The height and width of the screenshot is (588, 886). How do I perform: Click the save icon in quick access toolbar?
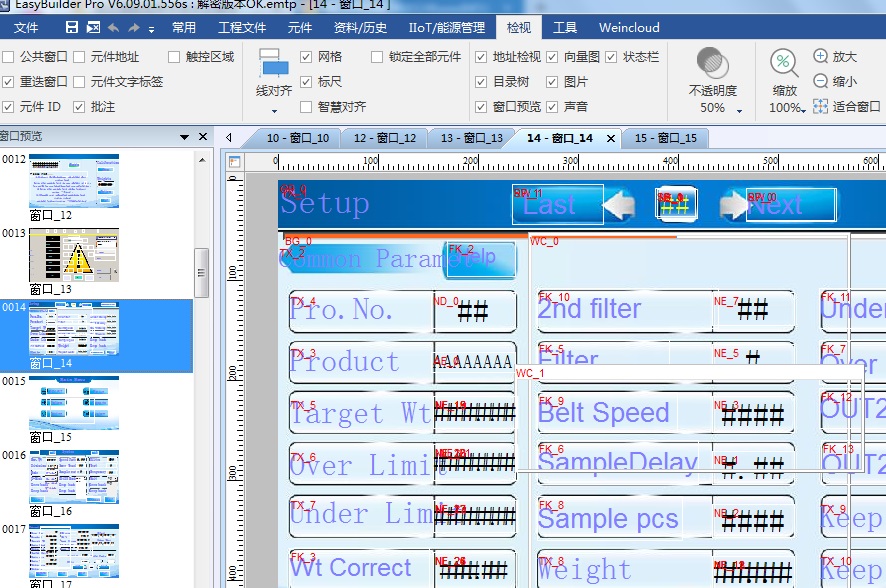(x=72, y=27)
